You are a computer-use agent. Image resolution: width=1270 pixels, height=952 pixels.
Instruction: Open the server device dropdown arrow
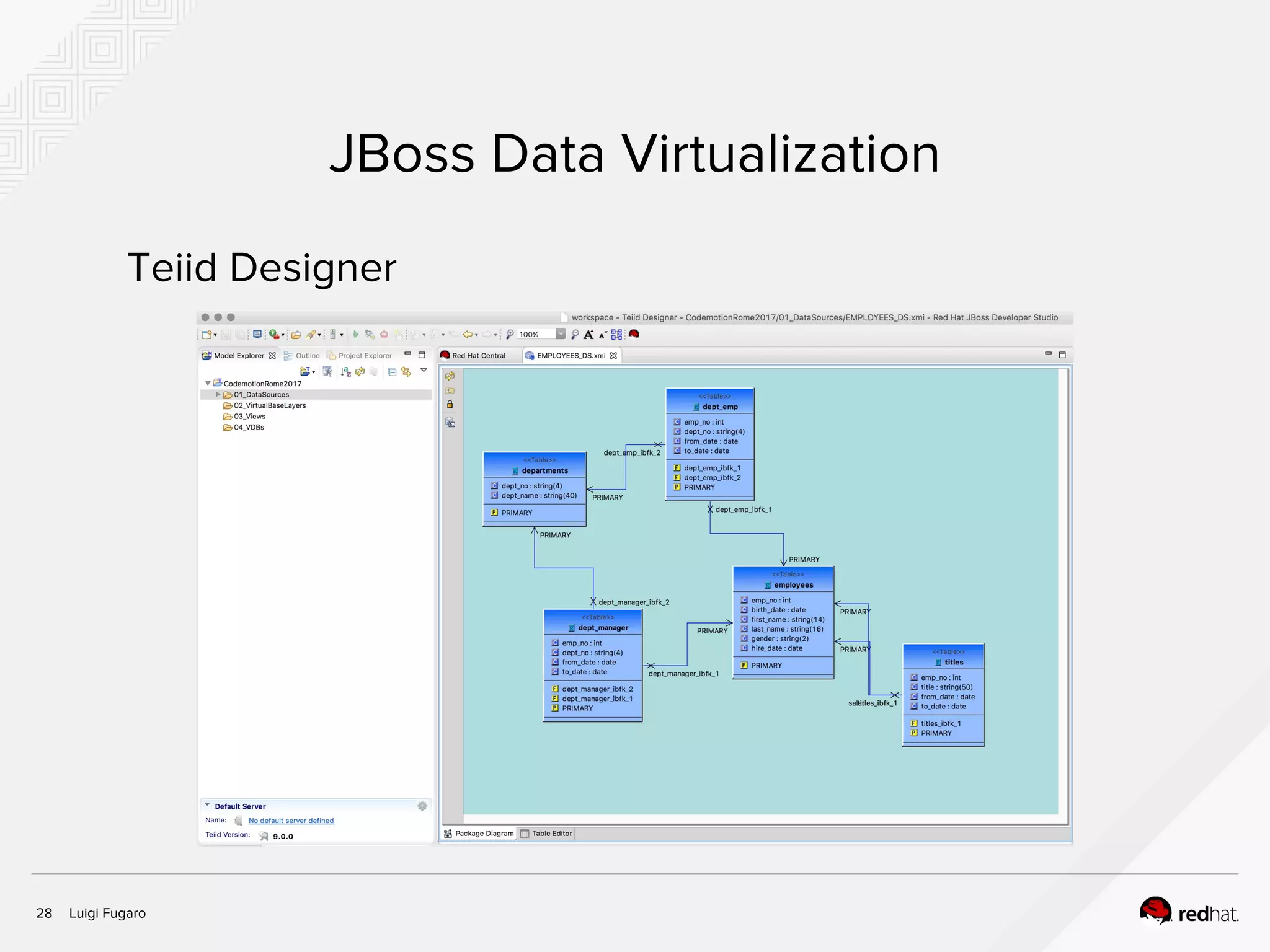pyautogui.click(x=342, y=335)
